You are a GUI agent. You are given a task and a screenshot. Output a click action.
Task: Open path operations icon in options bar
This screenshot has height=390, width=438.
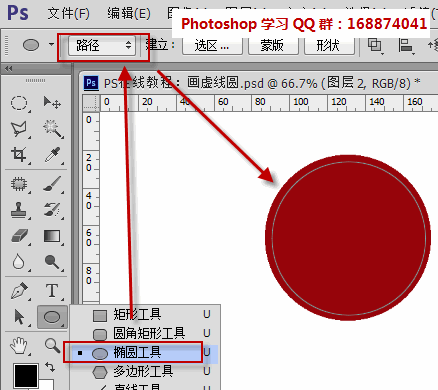[375, 46]
